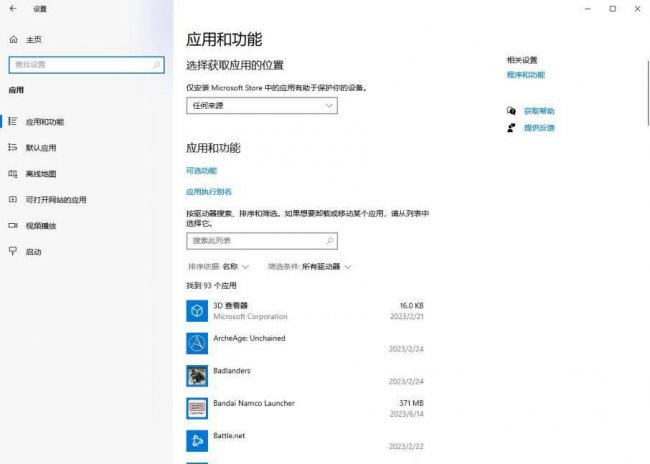This screenshot has width=650, height=464.
Task: Minimize the 设置 window
Action: pos(587,9)
